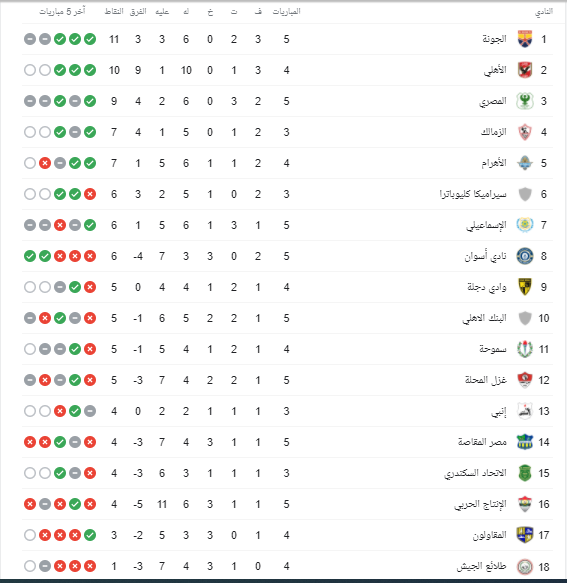Click Al Ahram's red loss indicator

[45, 163]
